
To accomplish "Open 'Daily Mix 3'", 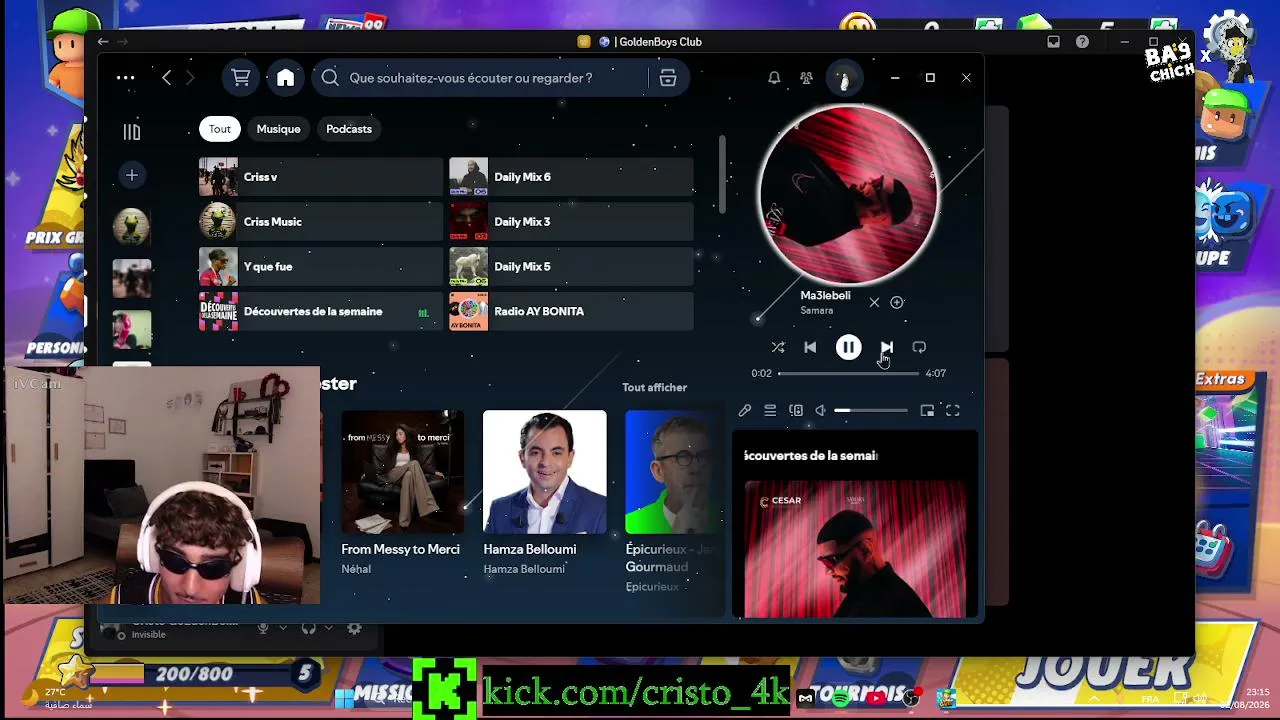I will click(571, 222).
